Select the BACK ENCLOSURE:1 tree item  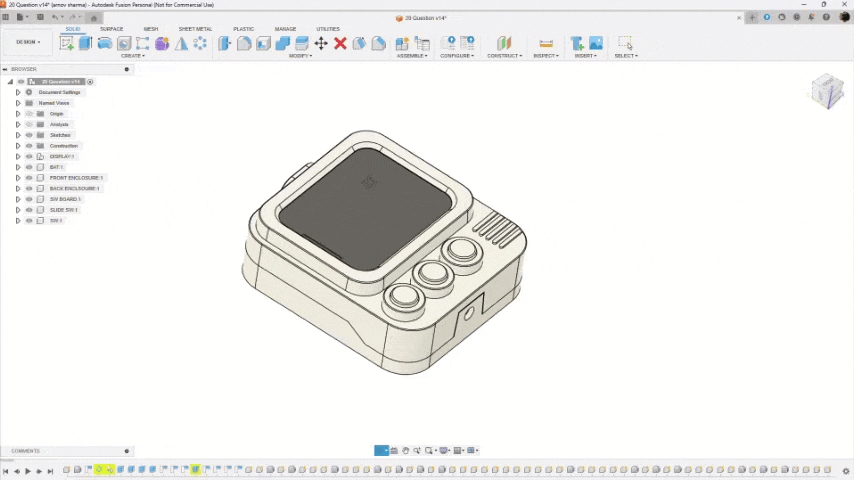click(x=75, y=188)
